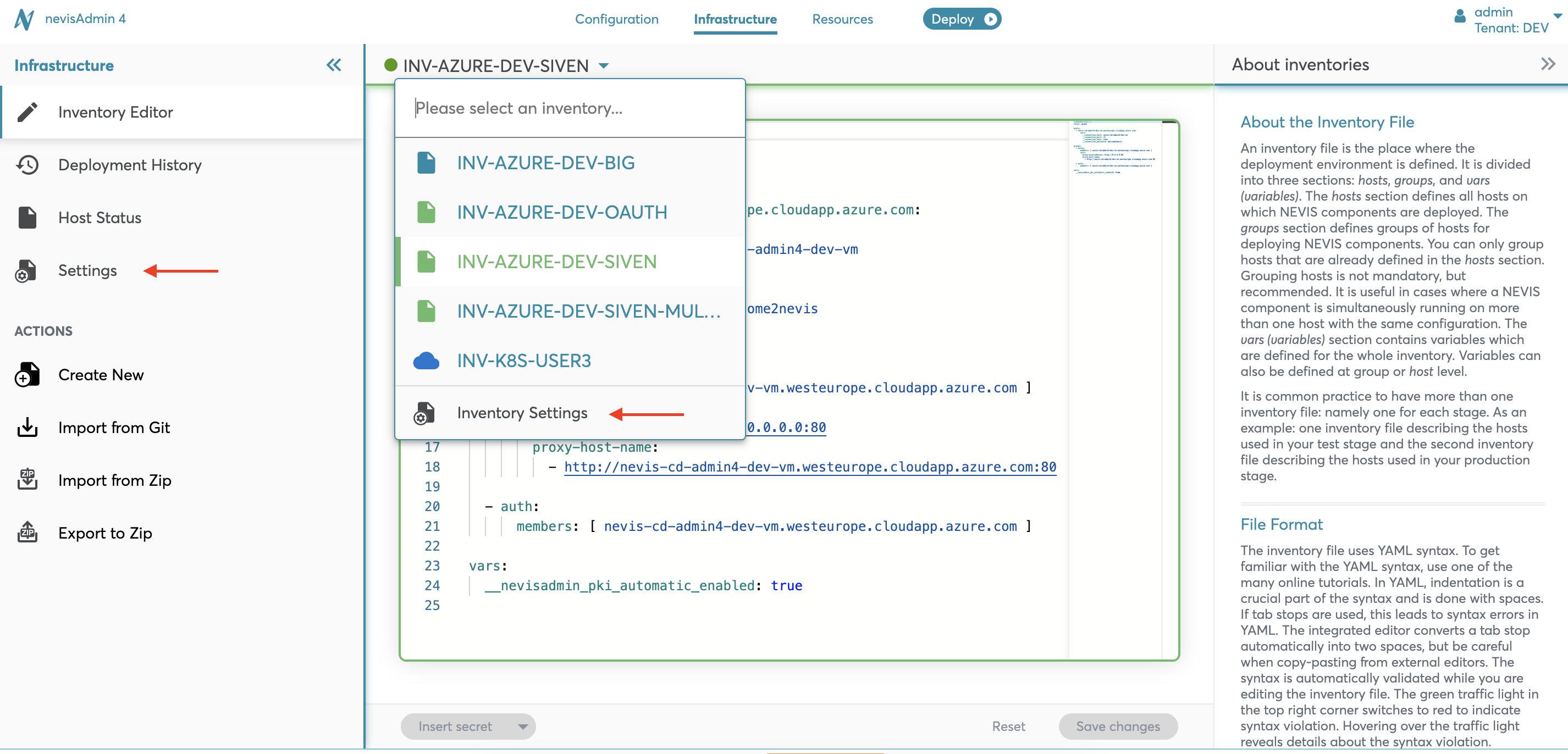1568x754 pixels.
Task: Click the 'true' value on line 24
Action: [786, 585]
